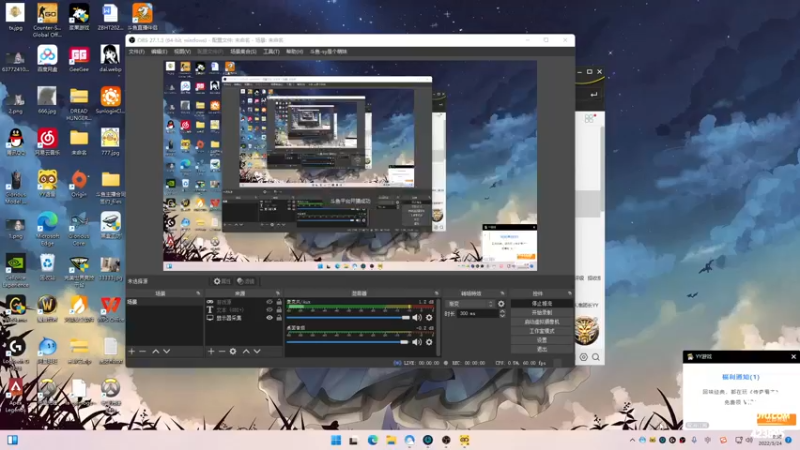Enable Studio Mode button
The width and height of the screenshot is (800, 450).
click(542, 331)
